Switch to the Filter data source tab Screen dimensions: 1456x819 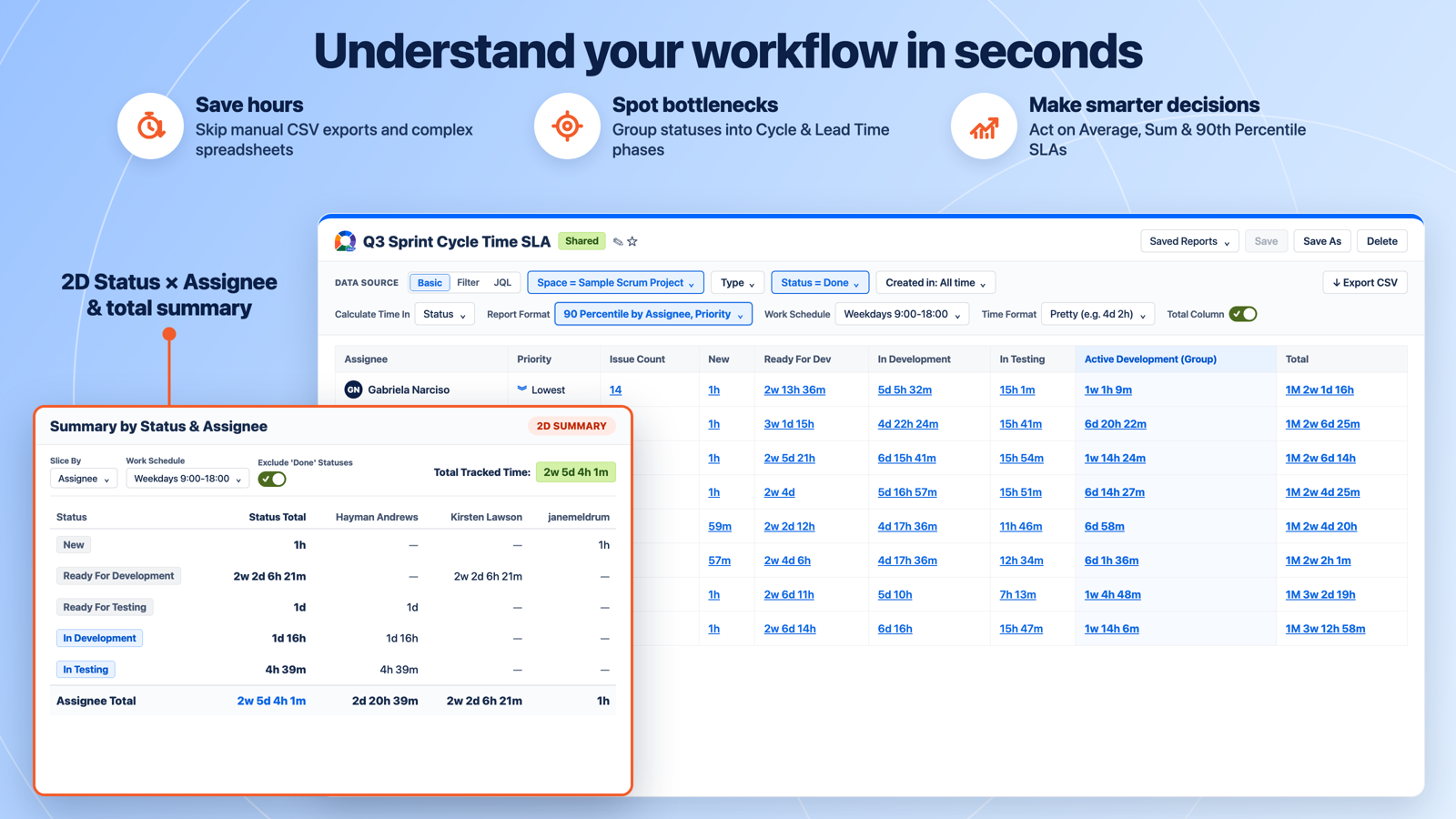coord(468,283)
